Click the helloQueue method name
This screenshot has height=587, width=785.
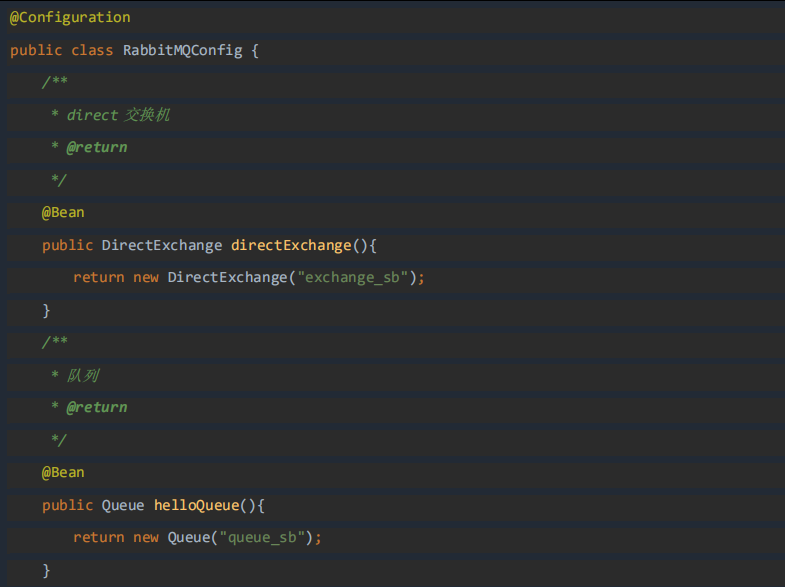tap(196, 505)
